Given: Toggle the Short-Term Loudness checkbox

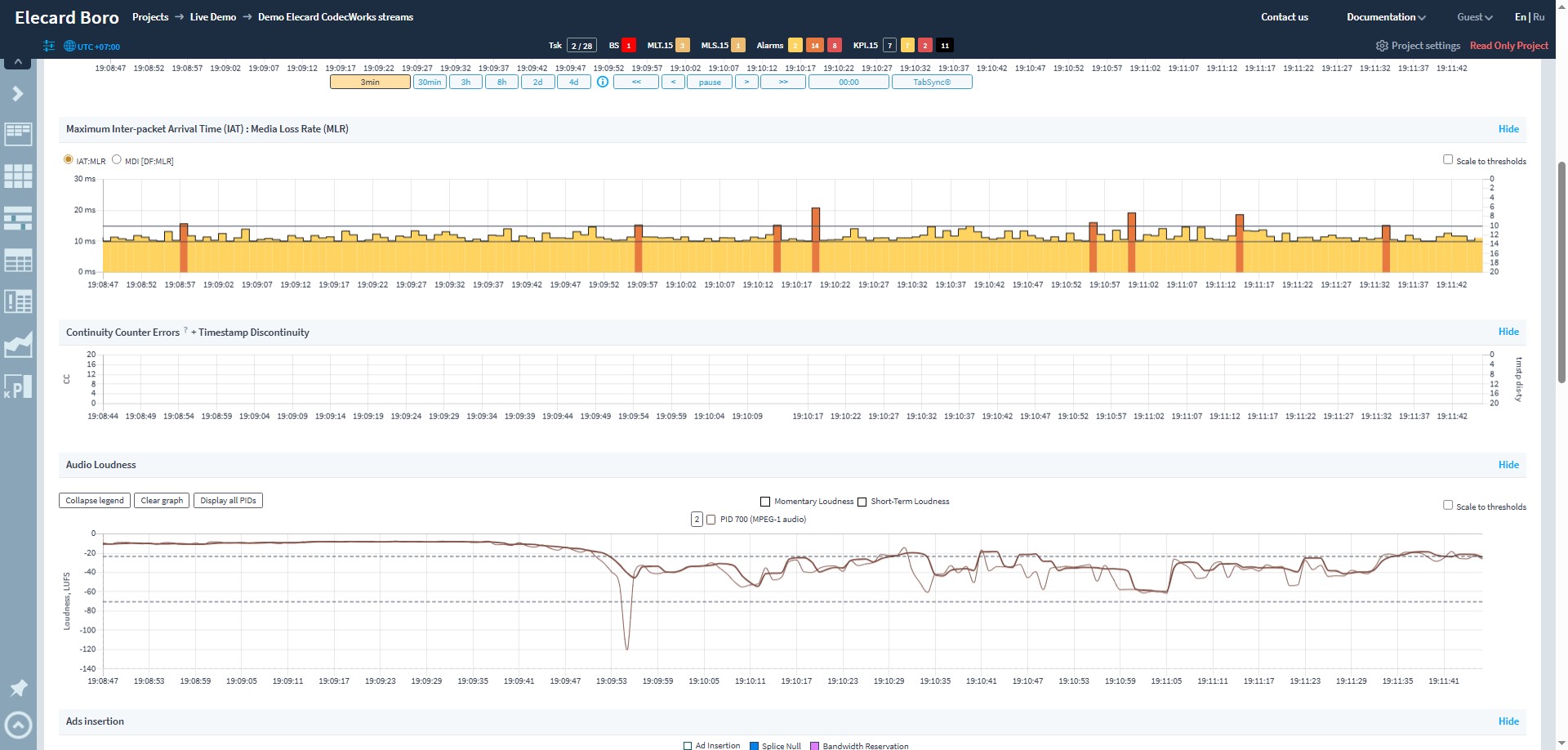Looking at the screenshot, I should (x=862, y=502).
